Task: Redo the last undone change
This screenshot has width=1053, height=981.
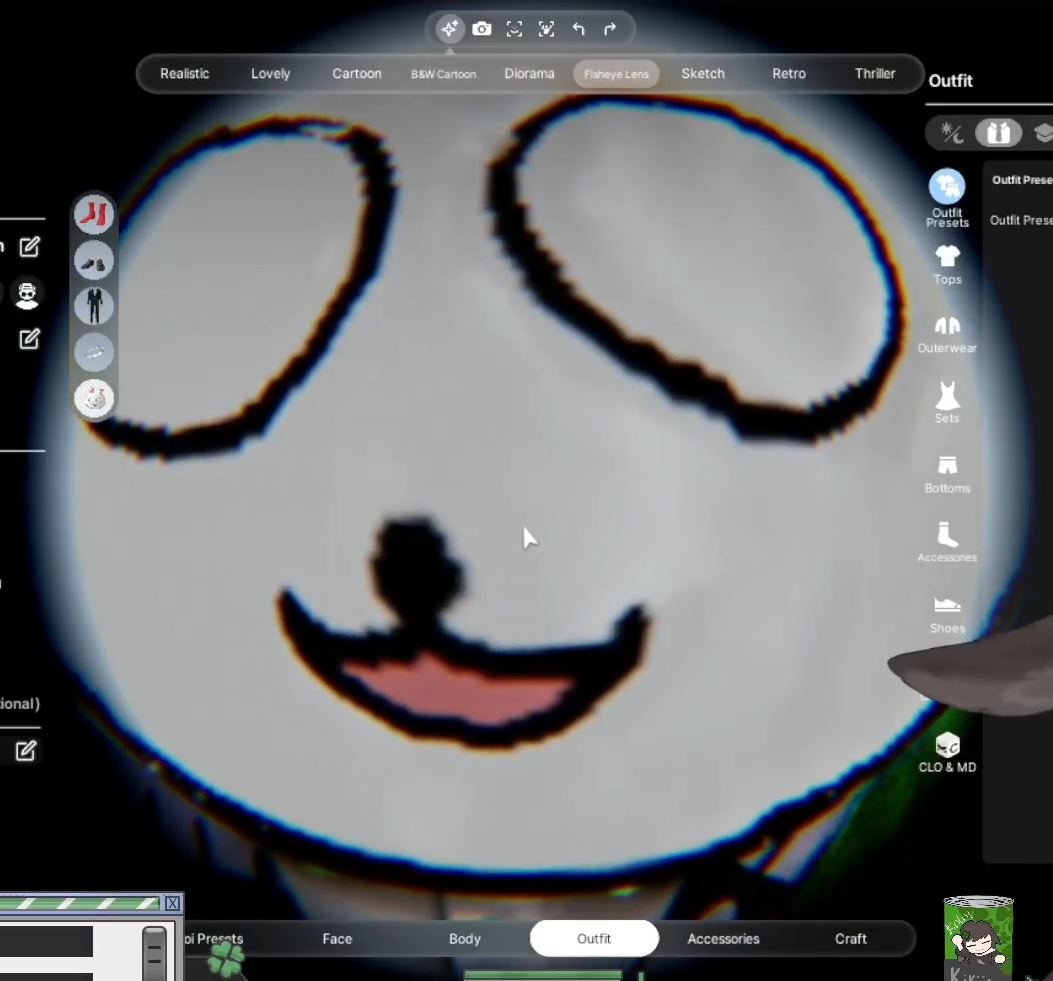Action: click(x=610, y=29)
